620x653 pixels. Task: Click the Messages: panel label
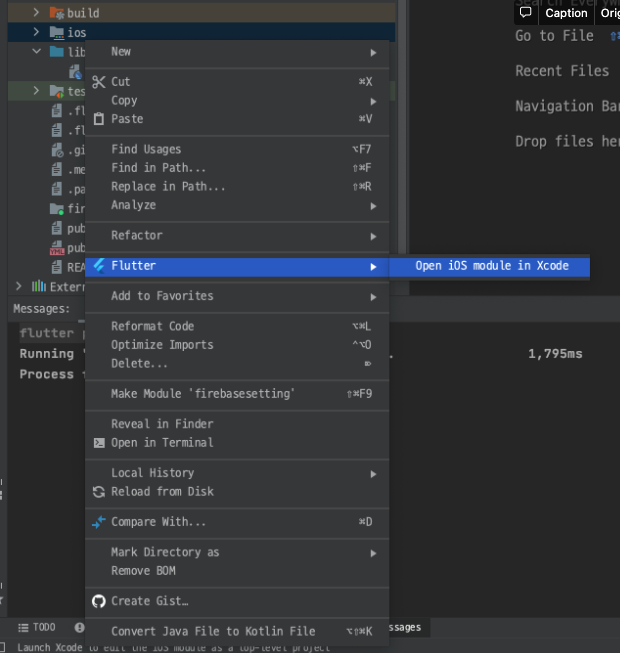41,309
